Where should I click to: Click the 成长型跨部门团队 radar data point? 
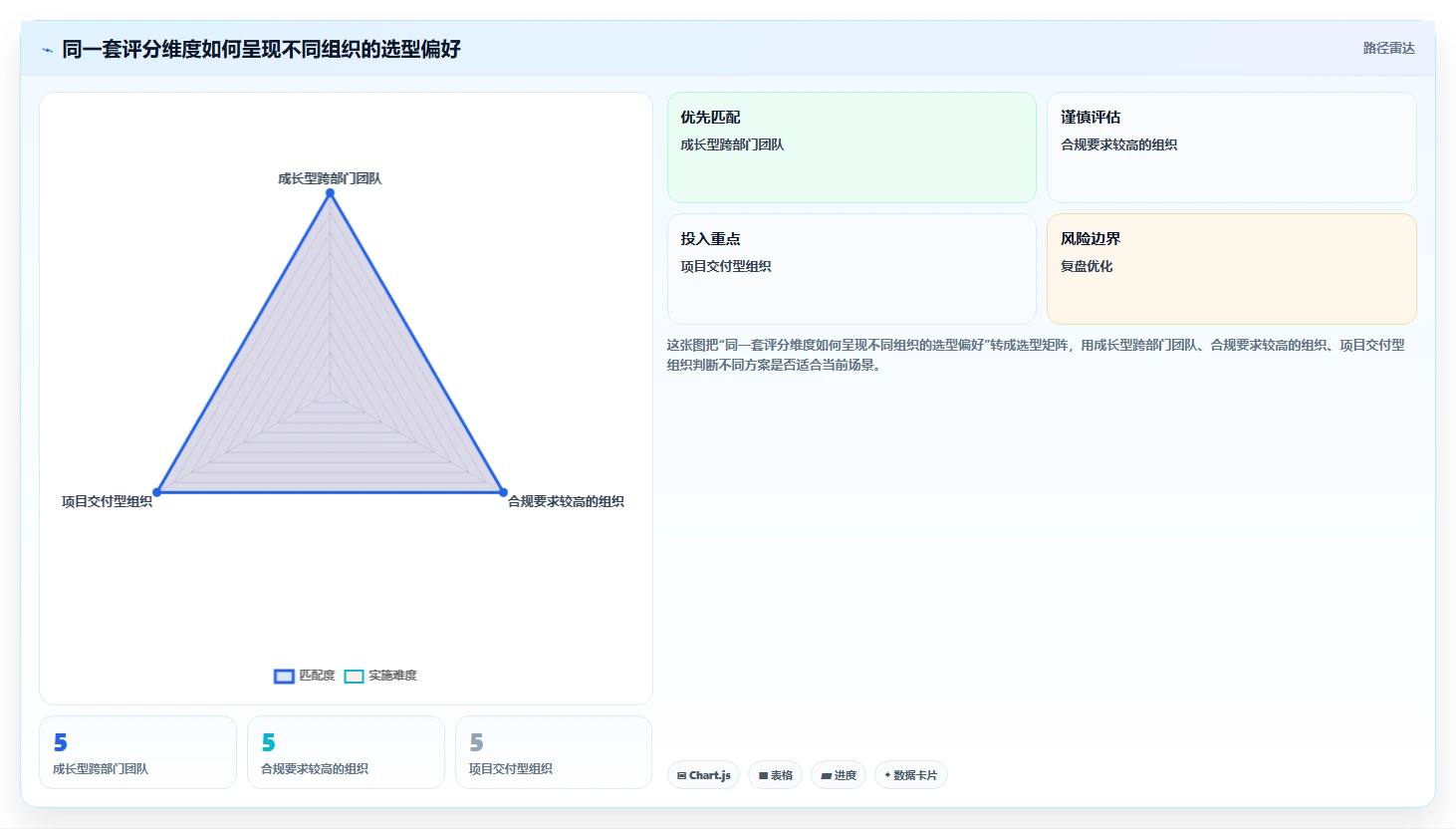tap(330, 193)
